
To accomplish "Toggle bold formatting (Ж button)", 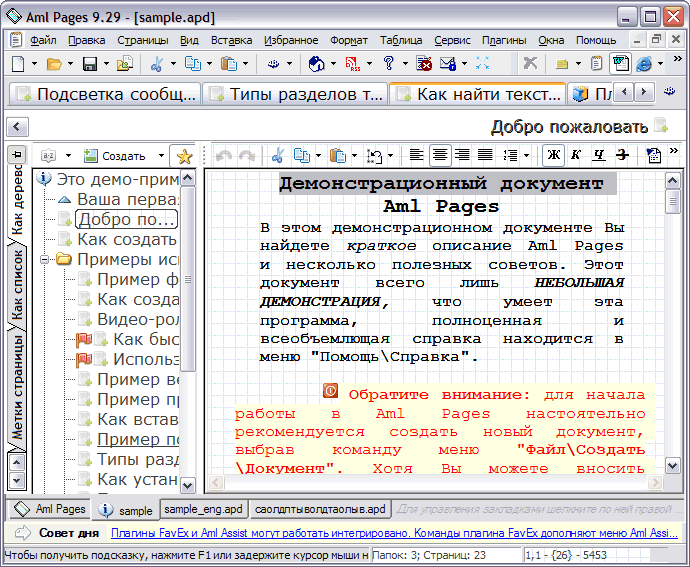I will pyautogui.click(x=554, y=155).
